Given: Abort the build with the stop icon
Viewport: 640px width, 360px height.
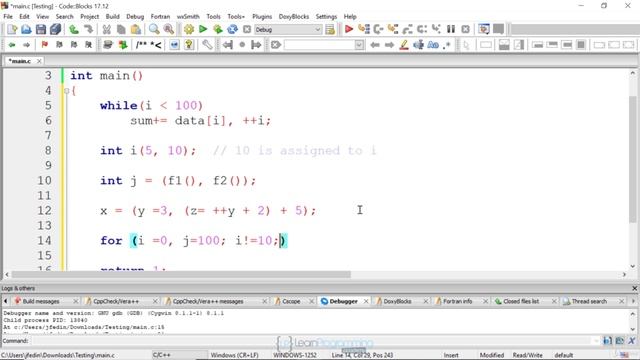Looking at the screenshot, I should 247,29.
